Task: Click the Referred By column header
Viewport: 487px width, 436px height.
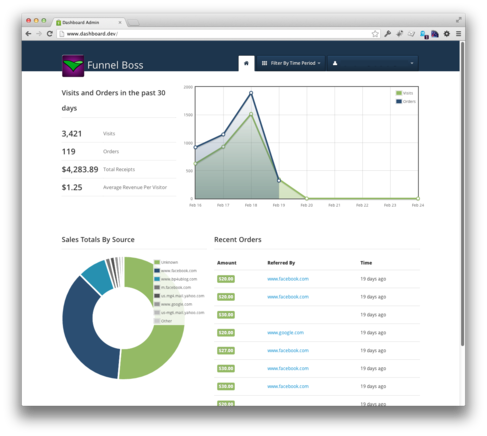Action: pos(281,263)
